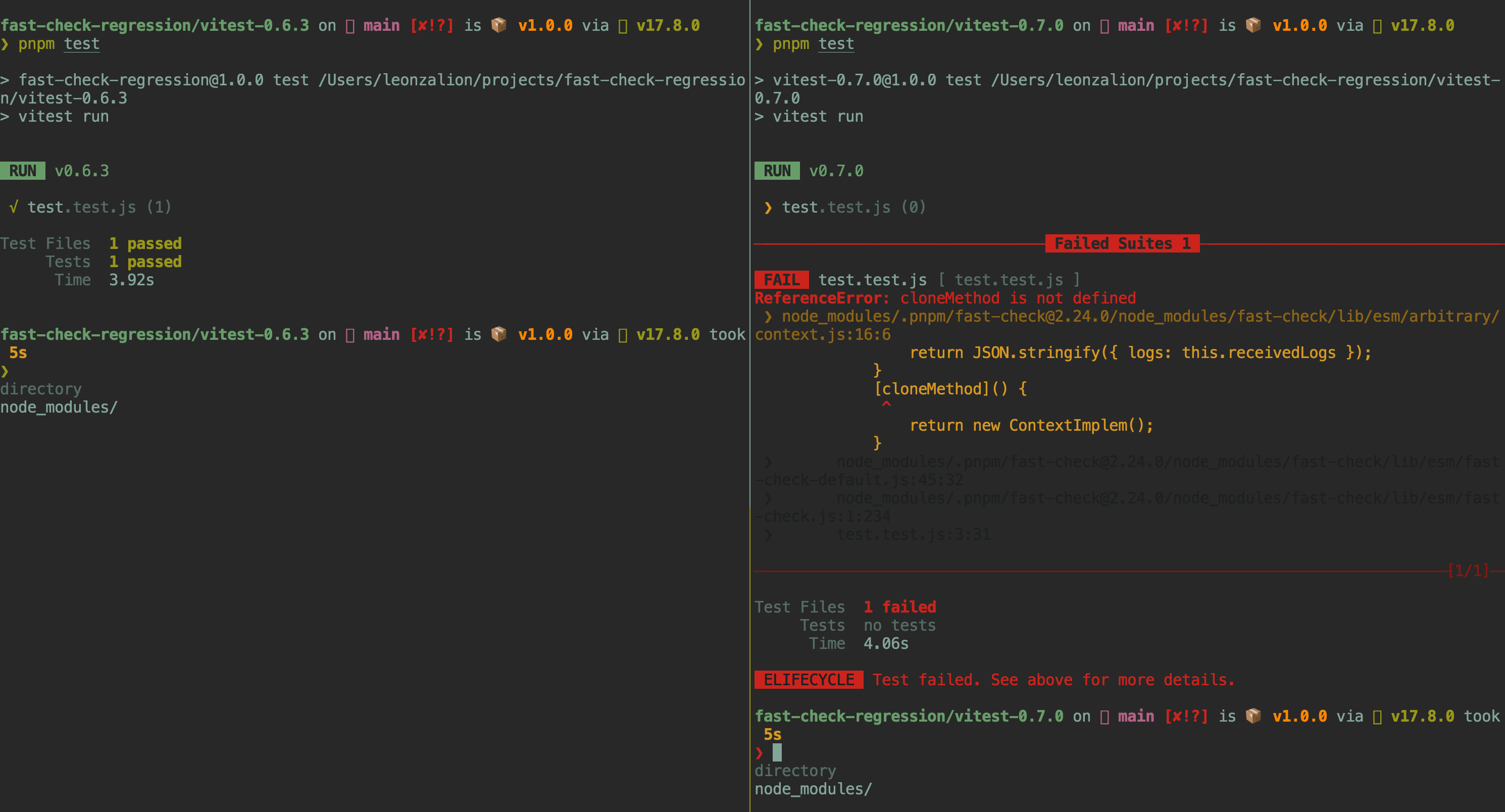This screenshot has height=812, width=1505.
Task: Click 'vitest run' line in left pane
Action: [x=55, y=116]
